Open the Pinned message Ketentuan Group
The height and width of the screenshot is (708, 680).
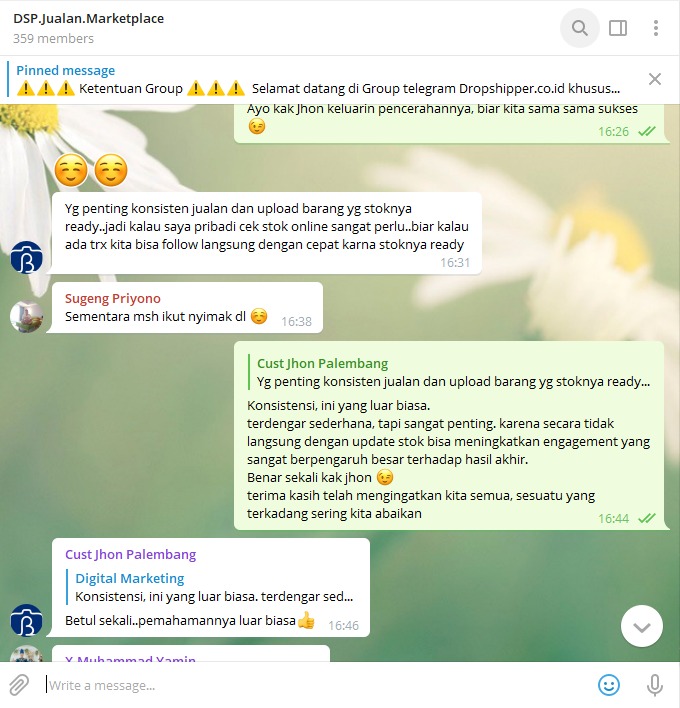pyautogui.click(x=318, y=79)
